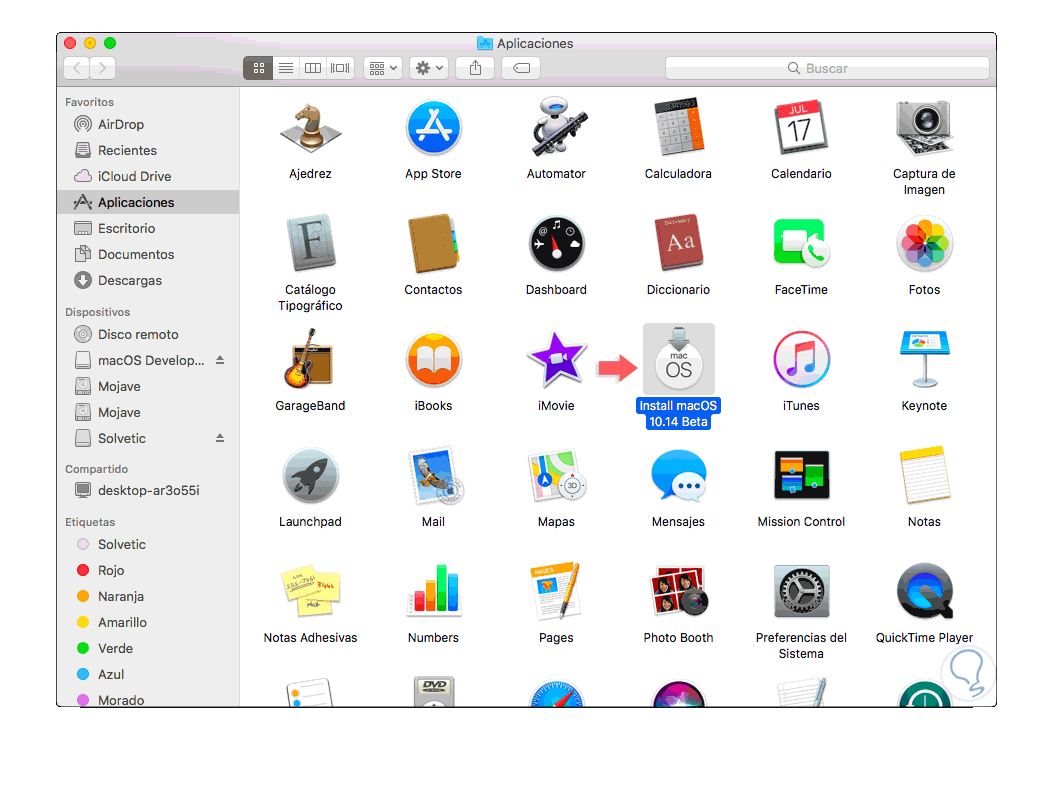The width and height of the screenshot is (1053, 787).
Task: Filter by the Naranja orange tag
Action: (148, 596)
